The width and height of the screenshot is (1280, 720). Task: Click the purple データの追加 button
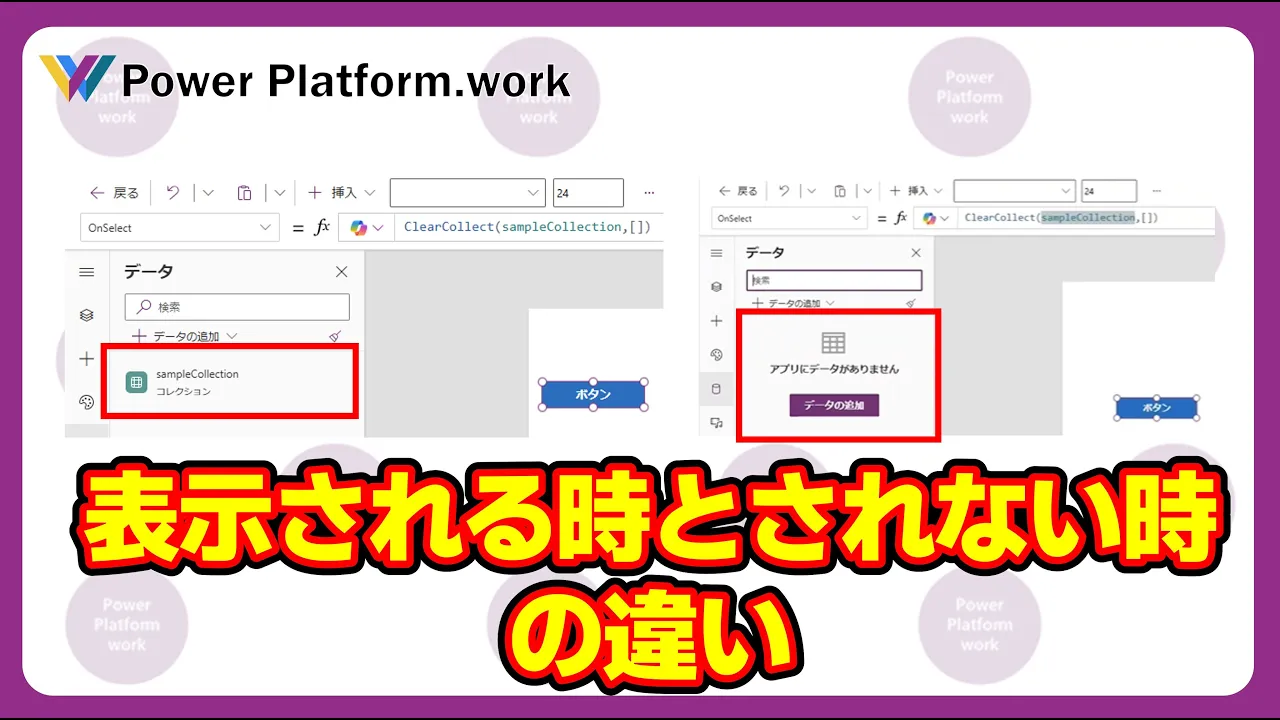(834, 405)
